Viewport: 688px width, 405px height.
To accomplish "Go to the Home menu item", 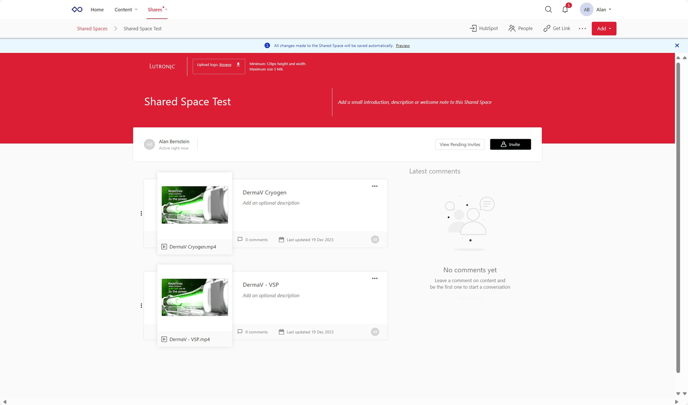I will click(97, 9).
